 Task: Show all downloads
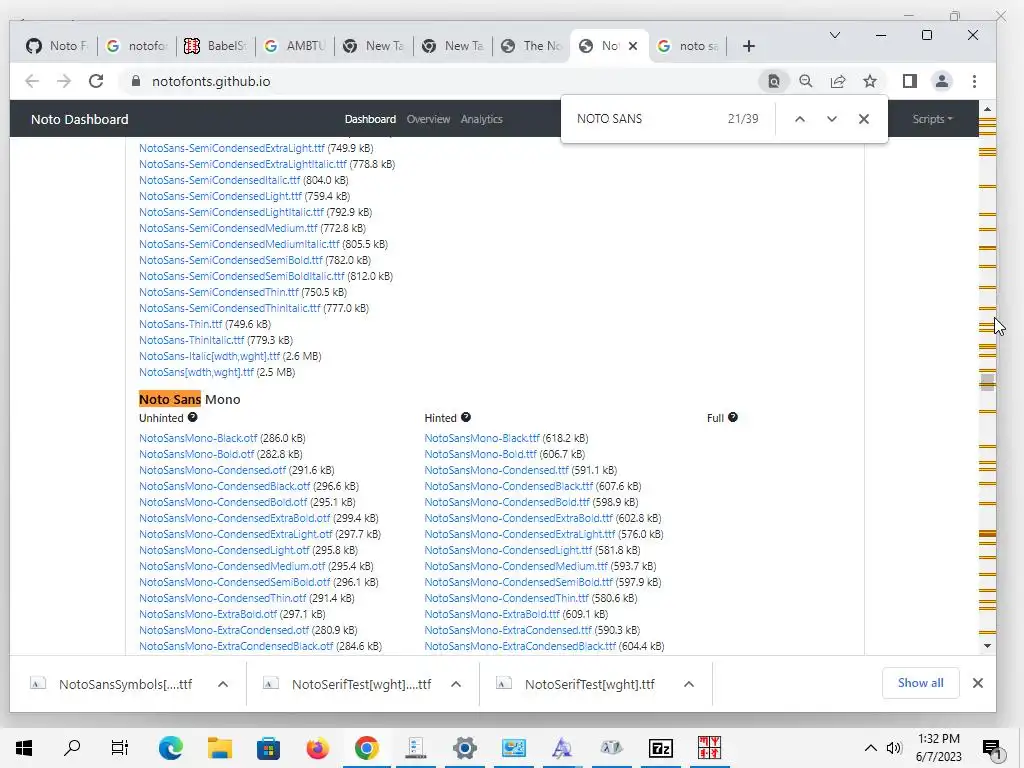pyautogui.click(x=920, y=683)
